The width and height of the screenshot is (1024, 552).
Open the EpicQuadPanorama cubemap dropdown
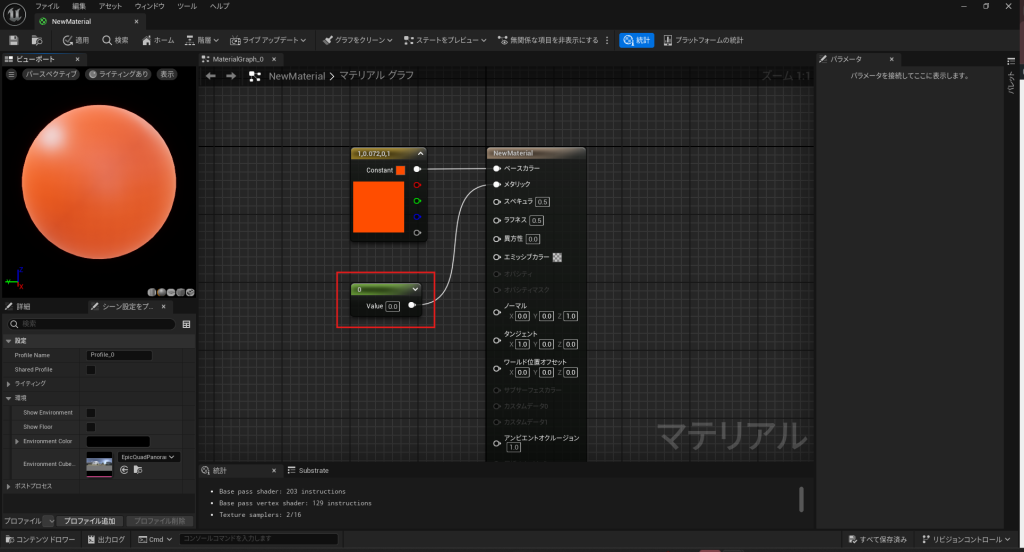(149, 457)
